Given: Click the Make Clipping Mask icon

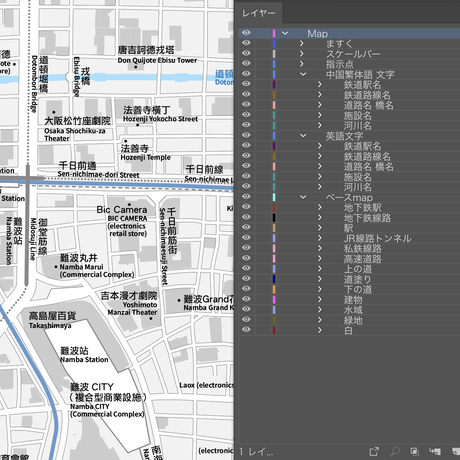Looking at the screenshot, I should [414, 451].
